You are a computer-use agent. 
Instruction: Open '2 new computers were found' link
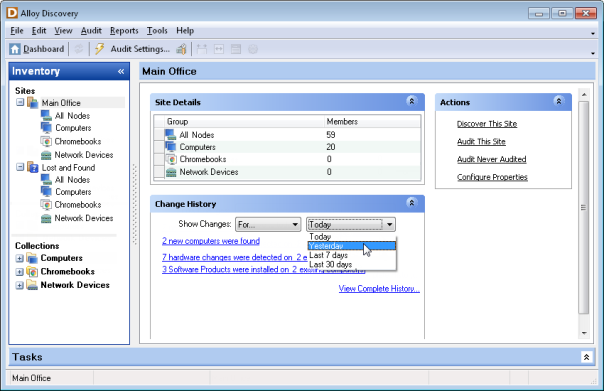[211, 241]
